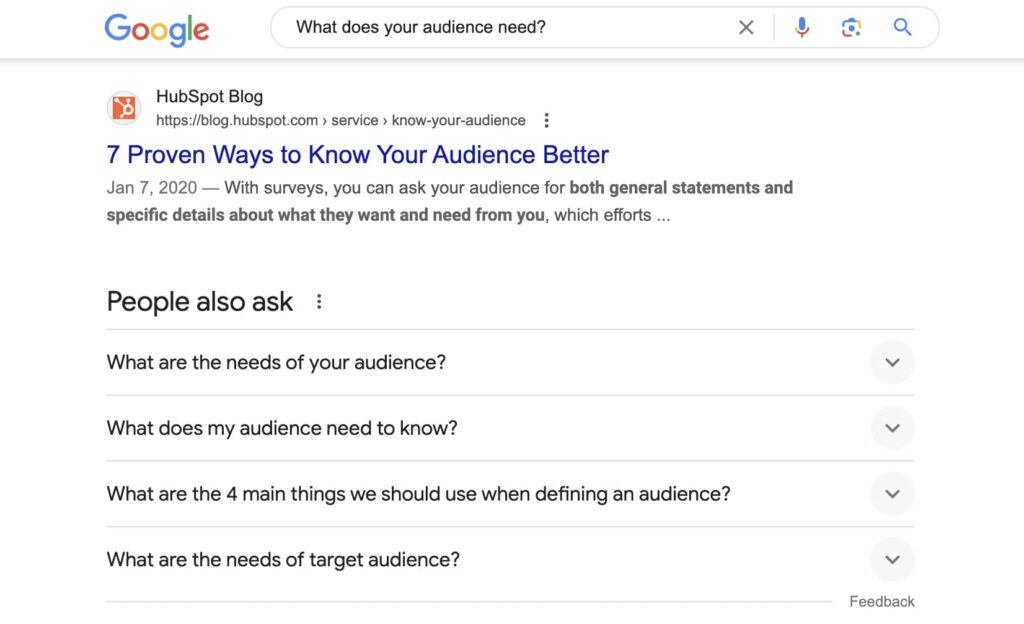Click the HubSpot Blog site name
The width and height of the screenshot is (1024, 624).
tap(209, 97)
